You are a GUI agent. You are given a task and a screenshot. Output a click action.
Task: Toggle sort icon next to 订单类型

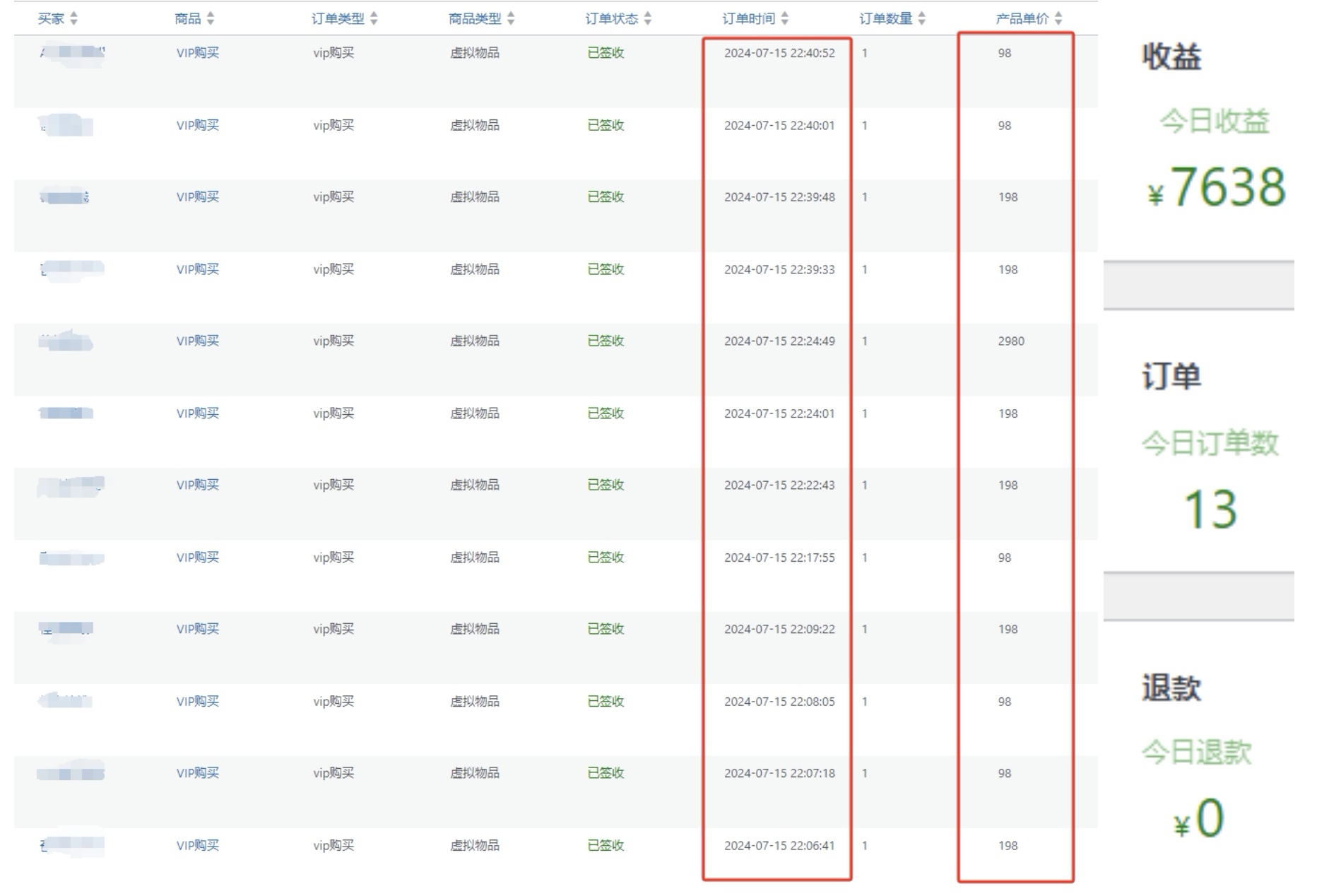coord(374,19)
